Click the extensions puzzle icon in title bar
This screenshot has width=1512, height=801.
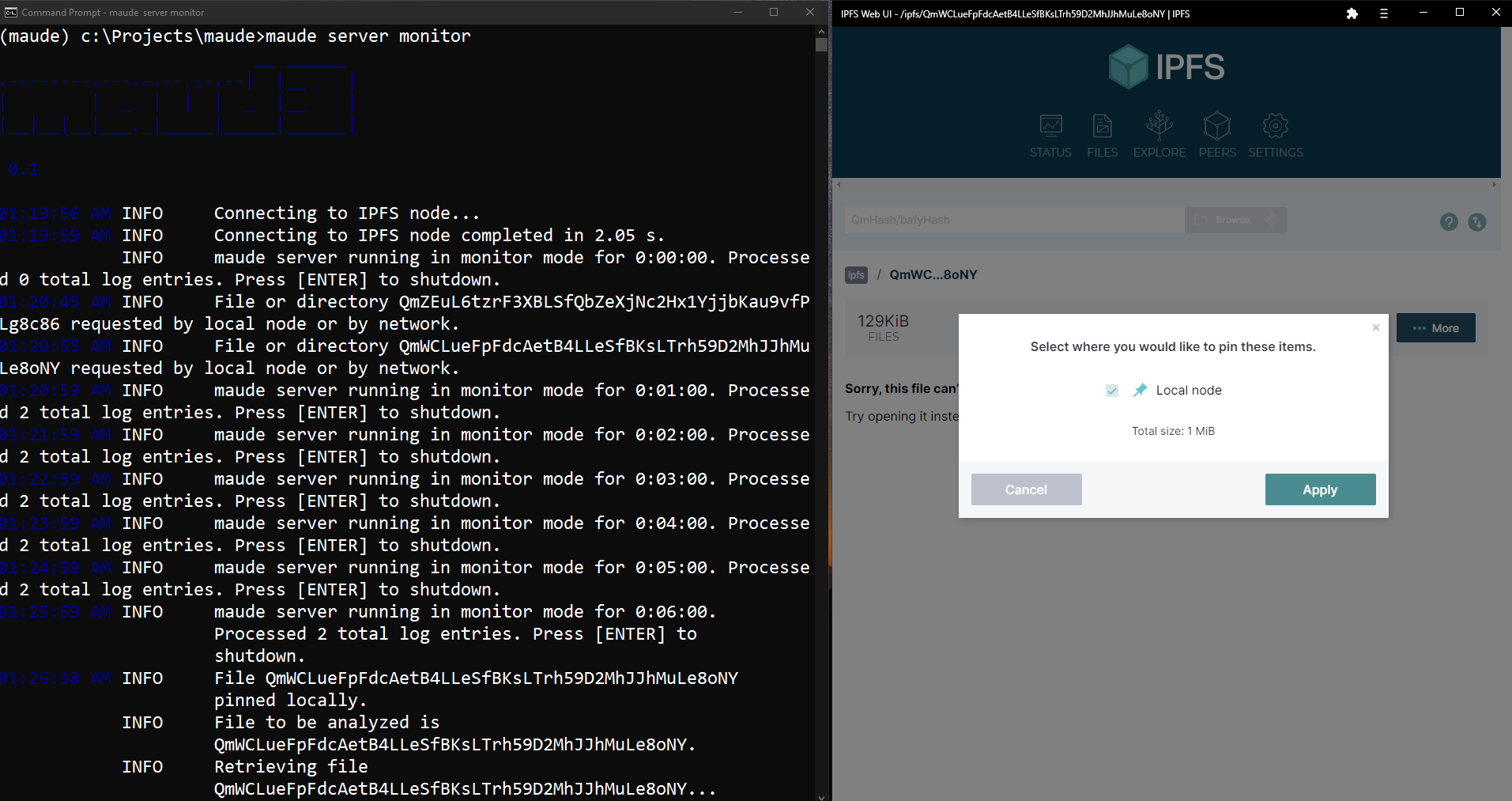click(x=1352, y=13)
